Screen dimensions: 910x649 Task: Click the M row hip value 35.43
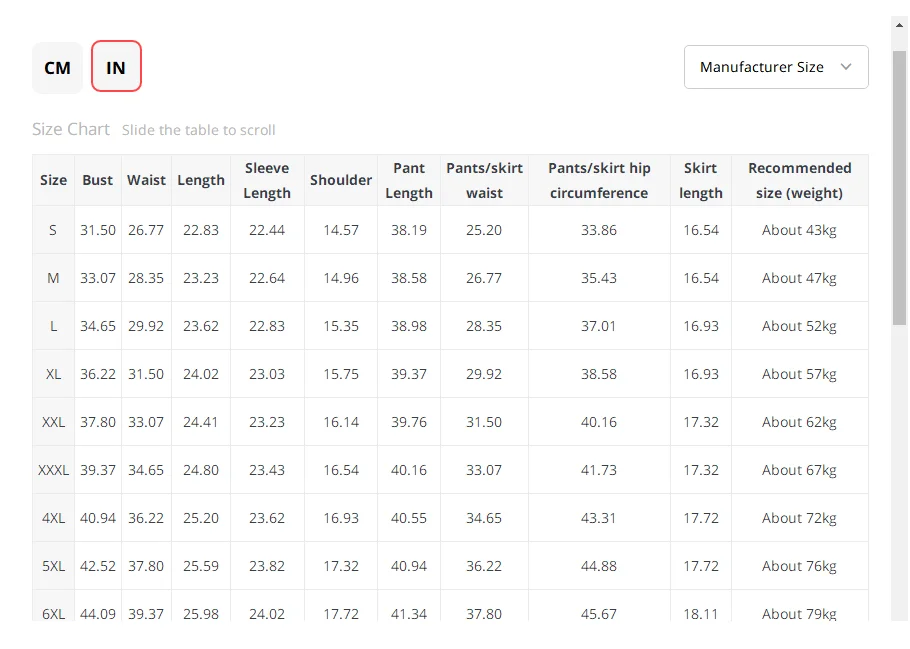599,279
